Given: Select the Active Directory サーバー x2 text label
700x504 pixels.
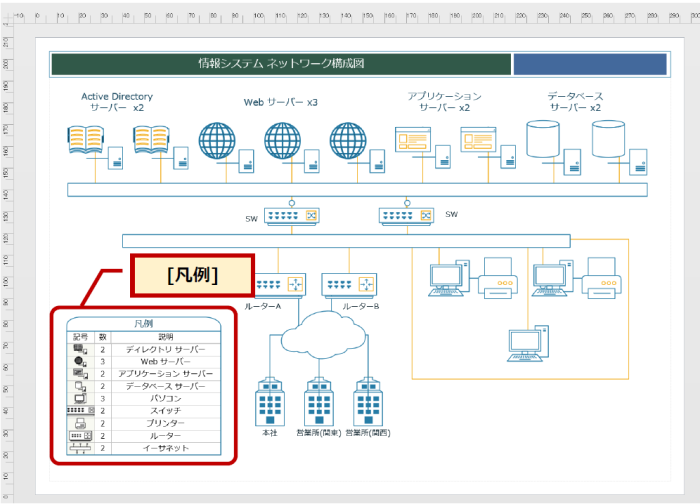Looking at the screenshot, I should coord(117,102).
